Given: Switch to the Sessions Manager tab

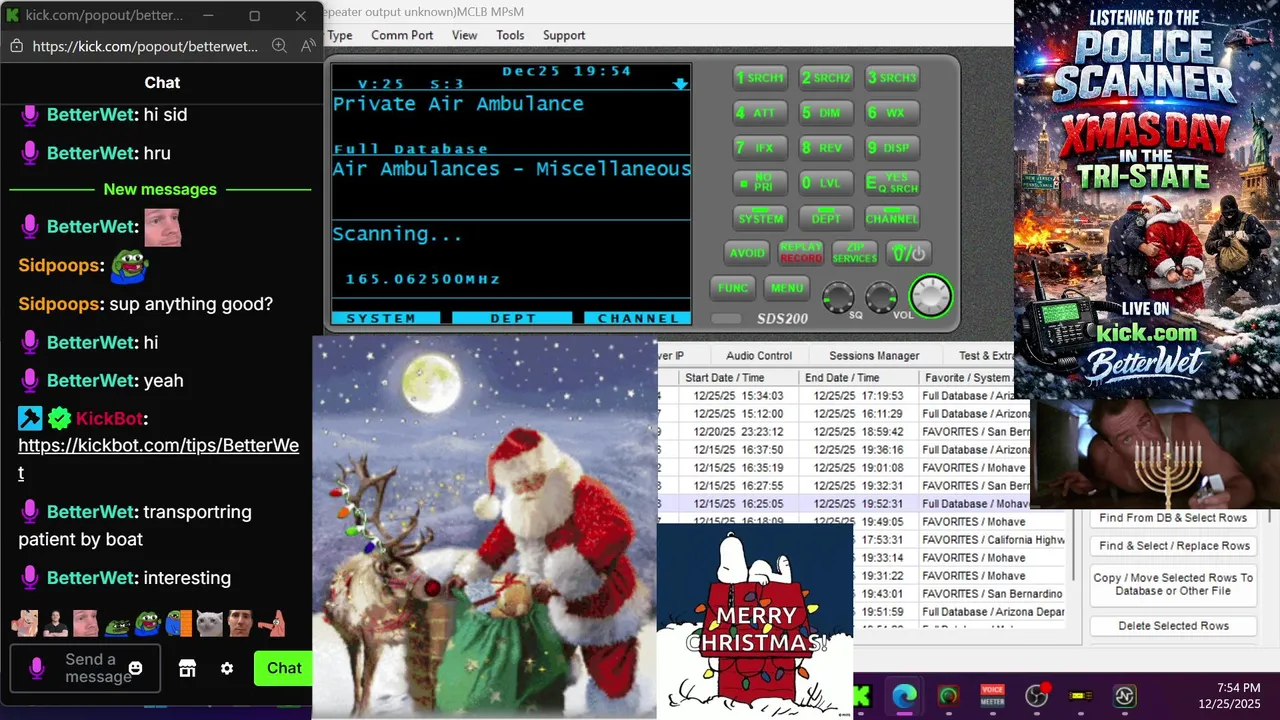Looking at the screenshot, I should pyautogui.click(x=874, y=356).
